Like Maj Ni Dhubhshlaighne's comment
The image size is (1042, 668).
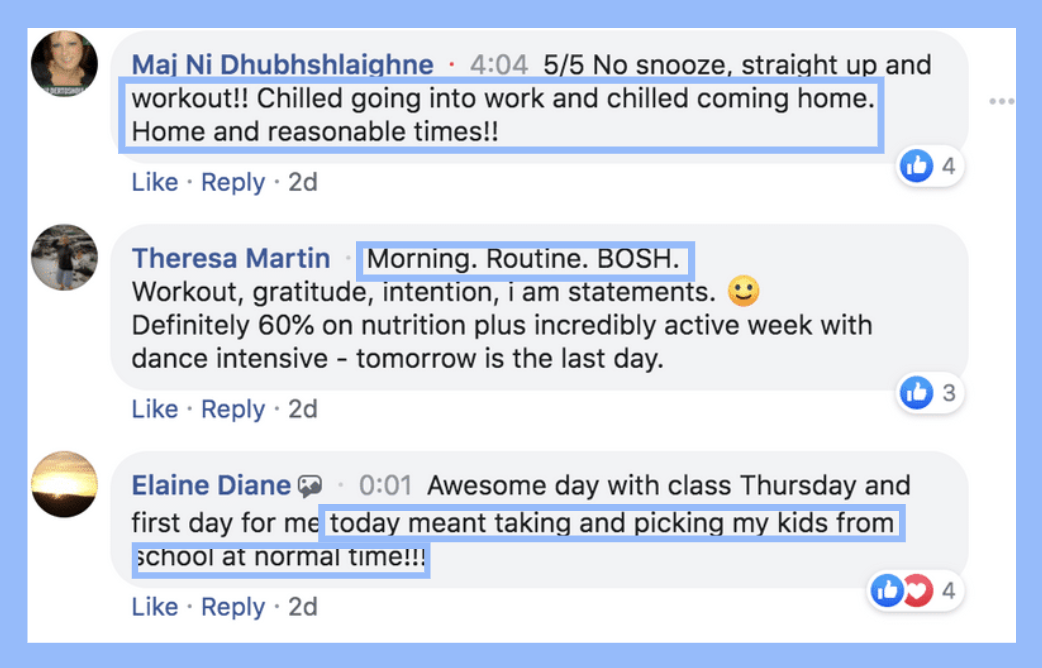(x=155, y=181)
